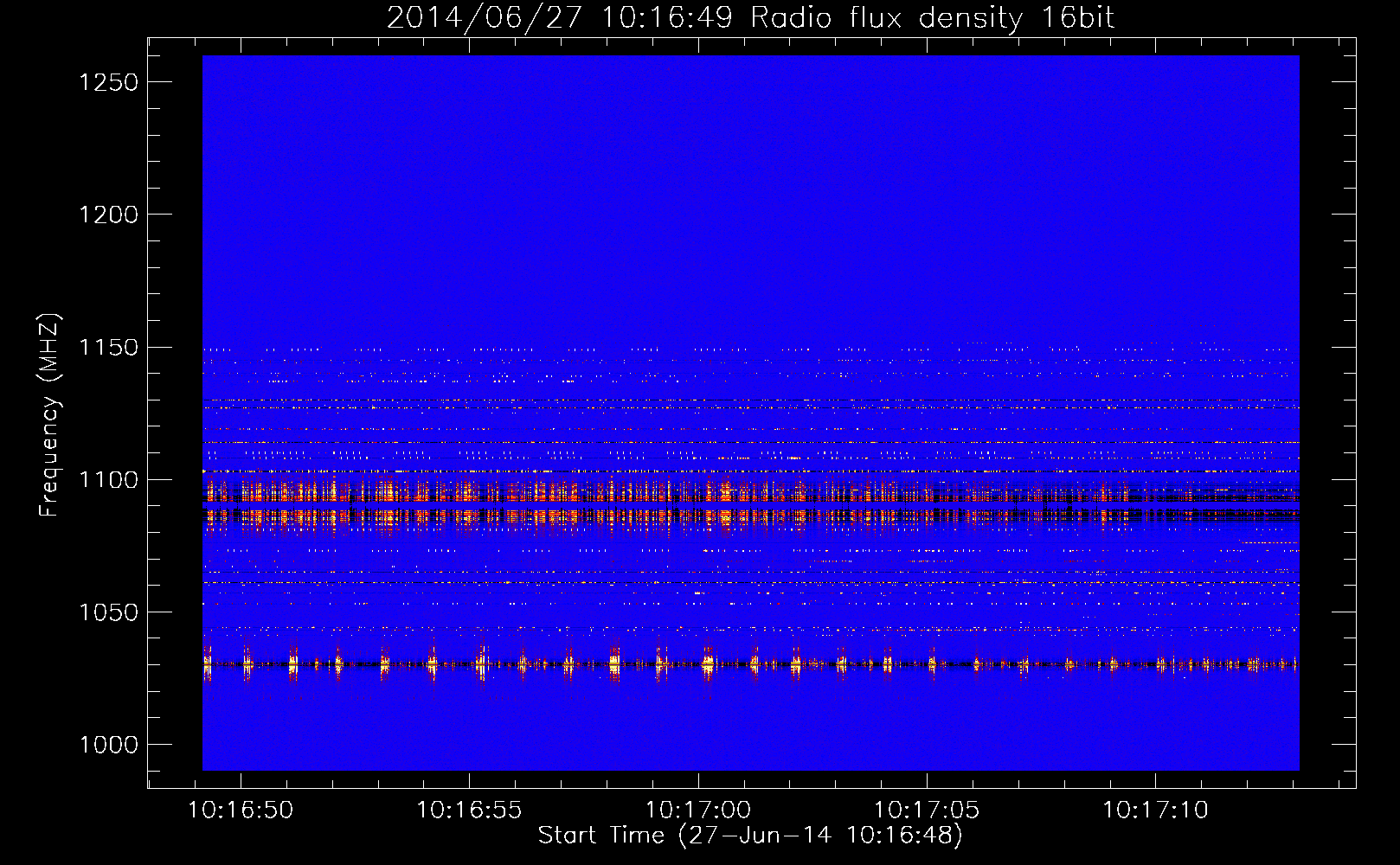Select the 1250 frequency axis label
The height and width of the screenshot is (865, 1400).
pyautogui.click(x=108, y=82)
